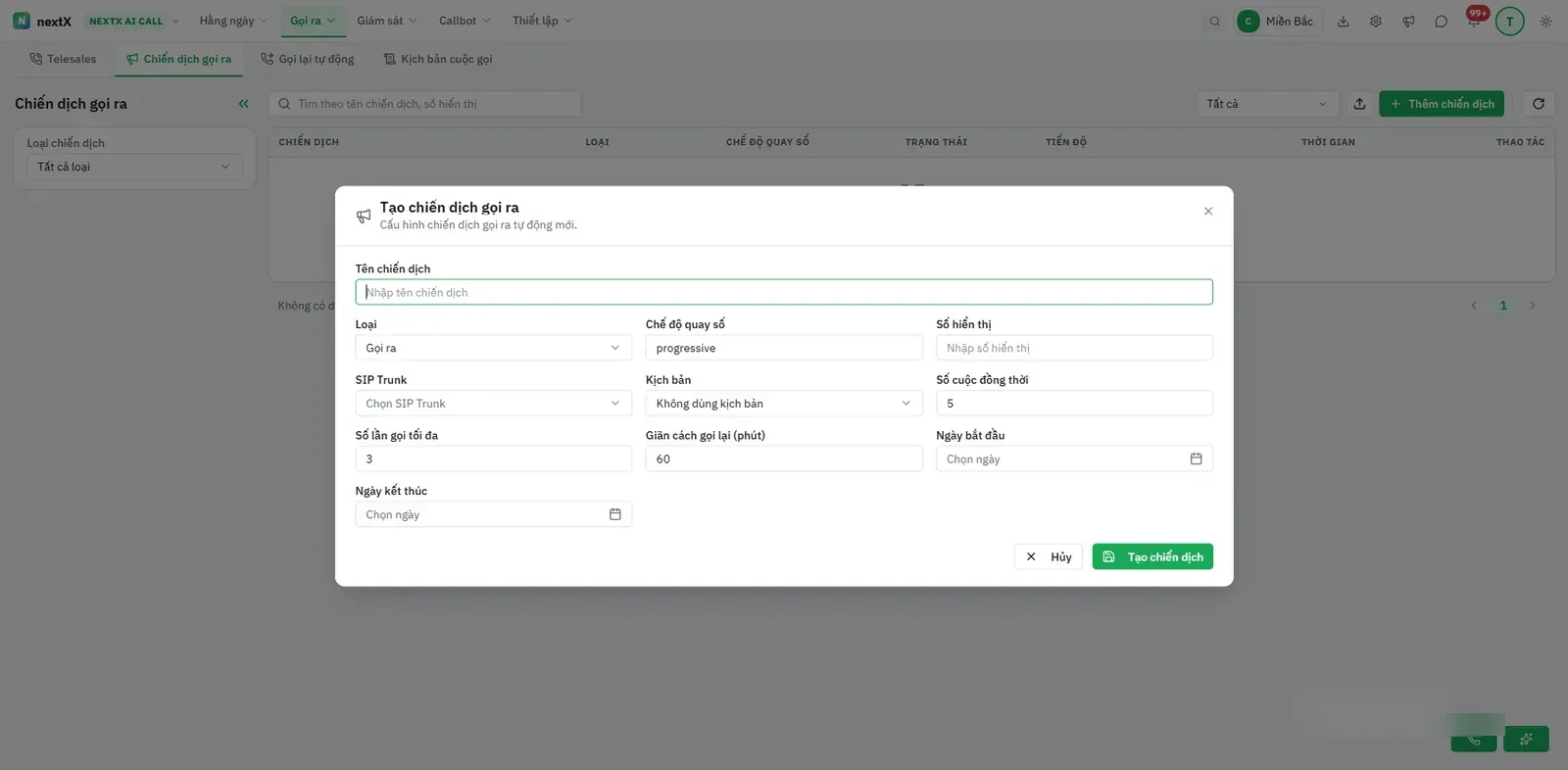Expand the NEXTX AI CALL app switcher
The image size is (1568, 770).
coord(133,22)
